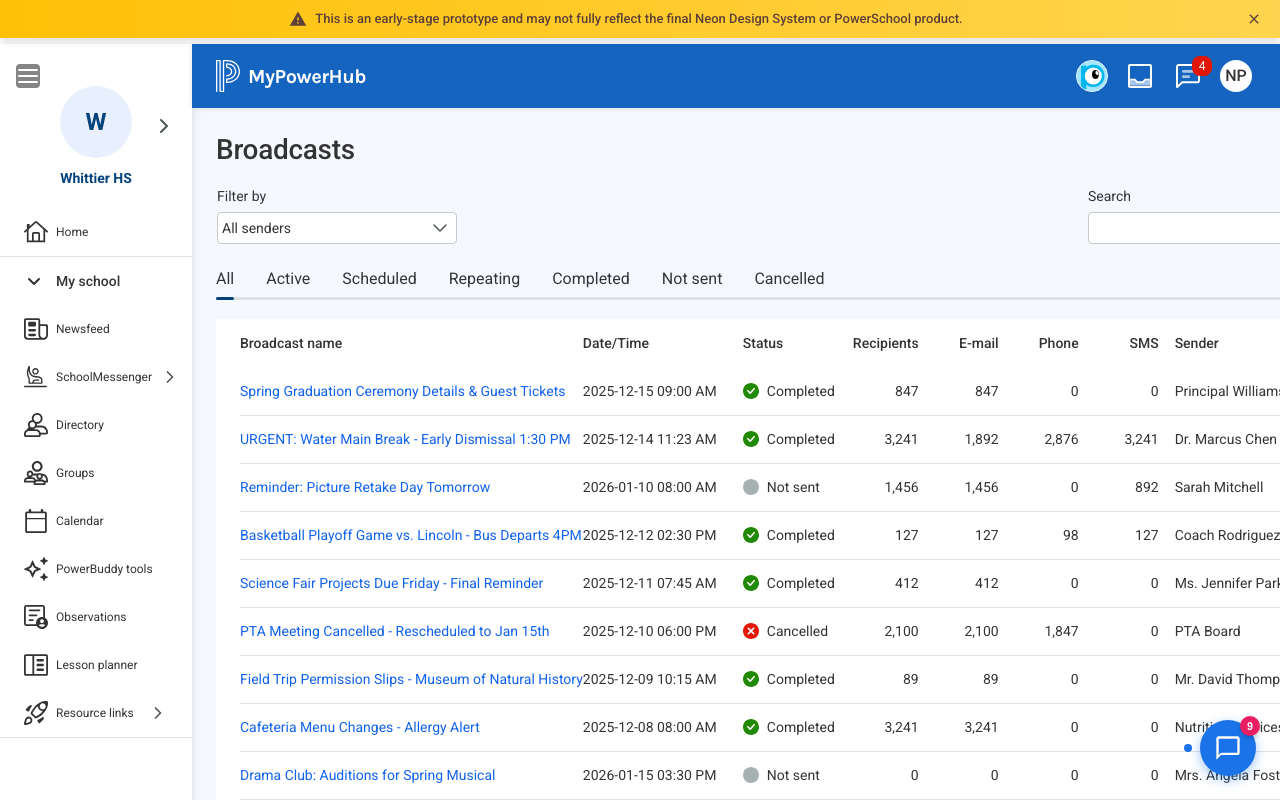The image size is (1280, 800).
Task: Switch to the Cancelled tab
Action: [x=789, y=279]
